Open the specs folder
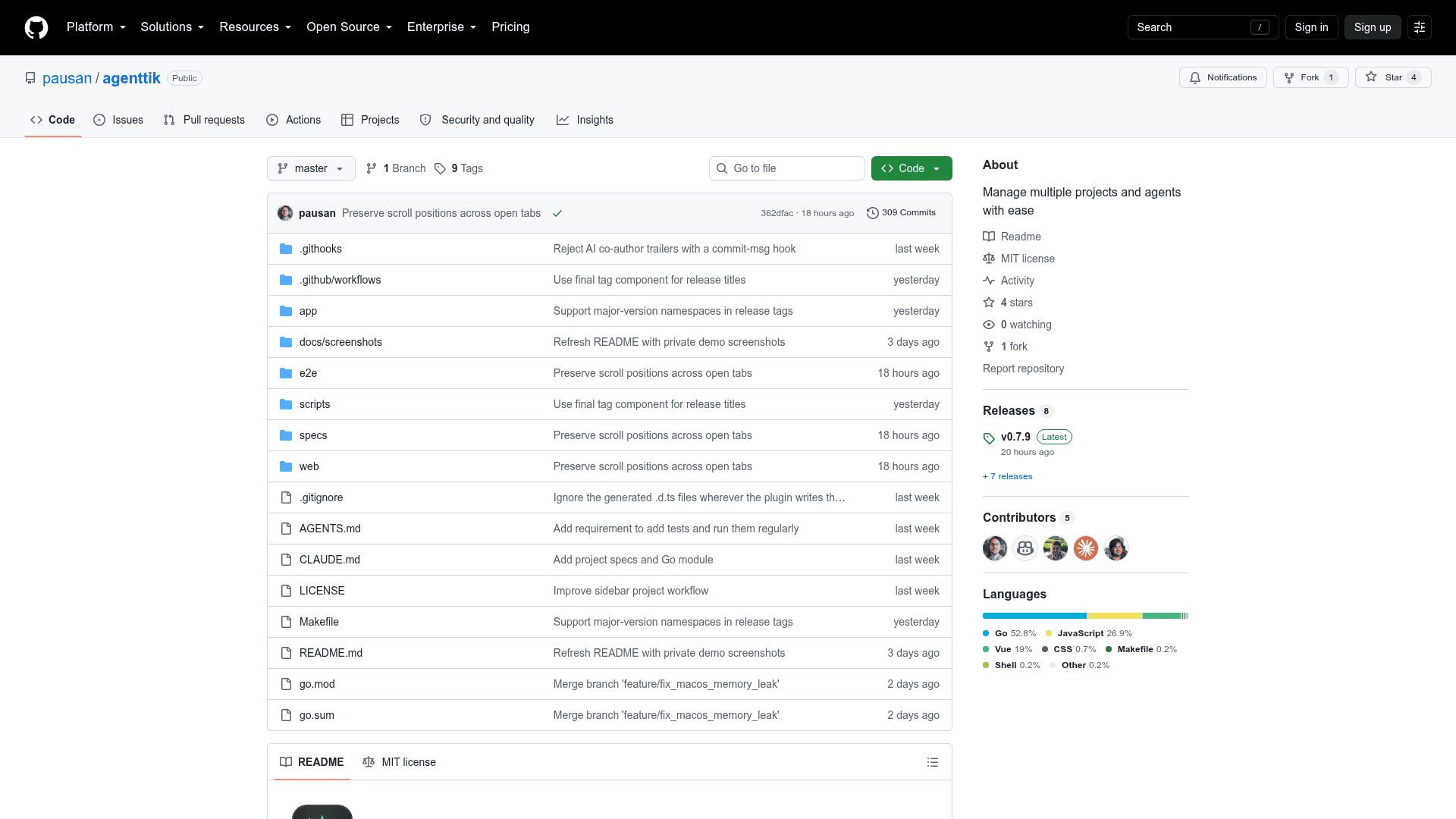The image size is (1456, 819). (313, 435)
